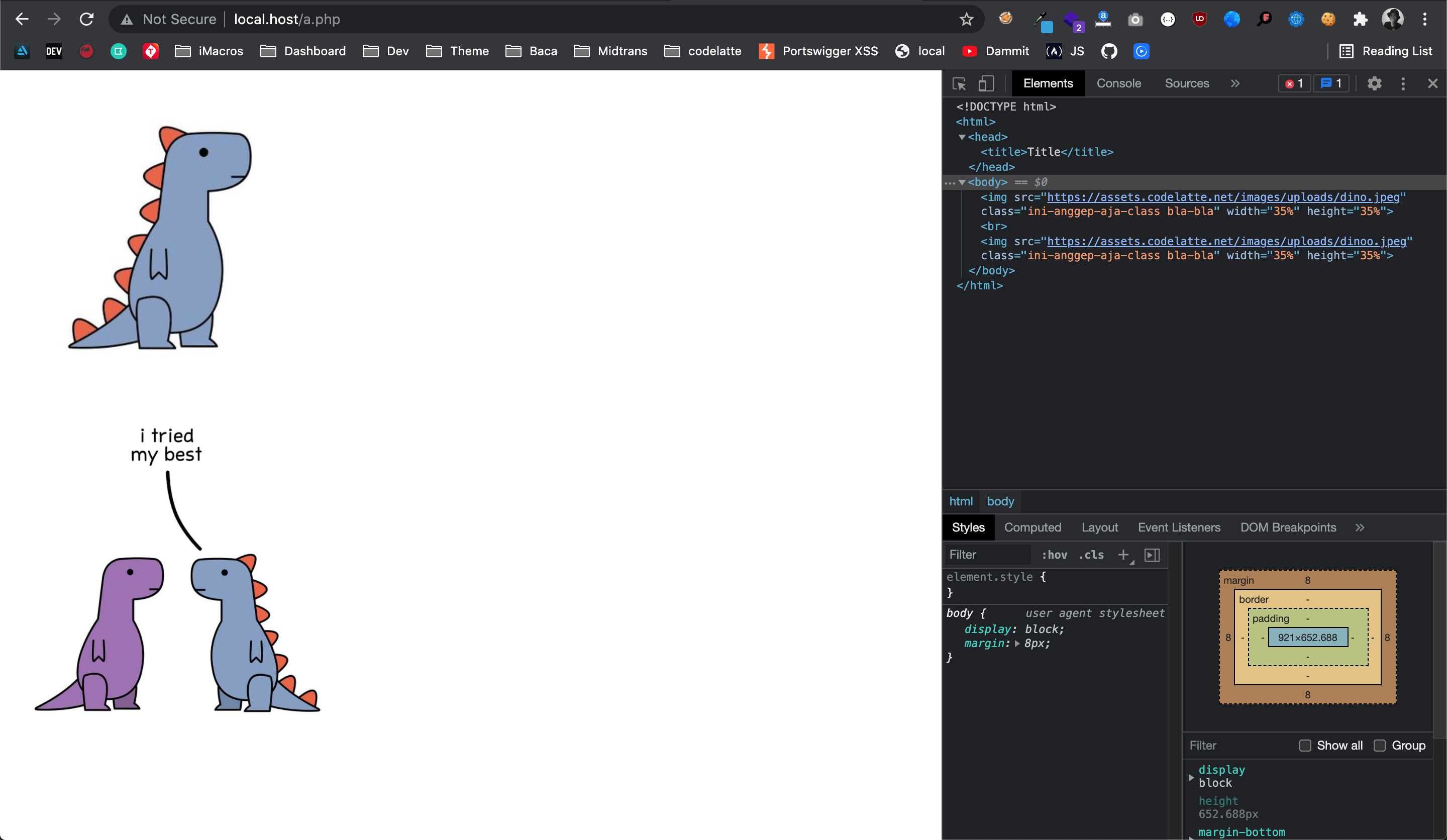Open the Chrome extensions puzzle icon
The width and height of the screenshot is (1447, 840).
(x=1360, y=20)
